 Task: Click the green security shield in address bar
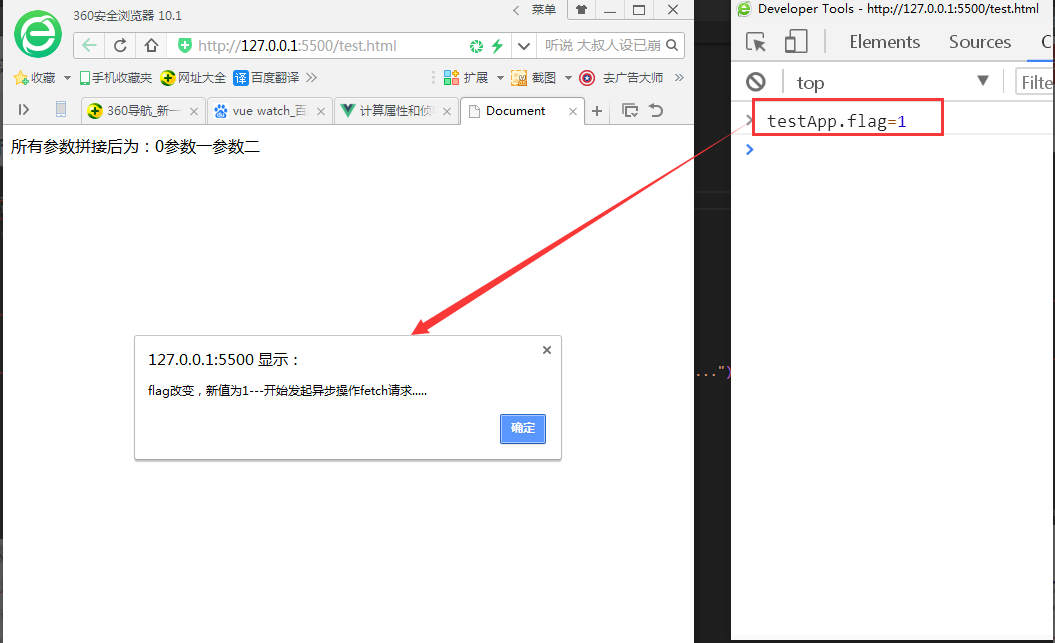pyautogui.click(x=184, y=46)
